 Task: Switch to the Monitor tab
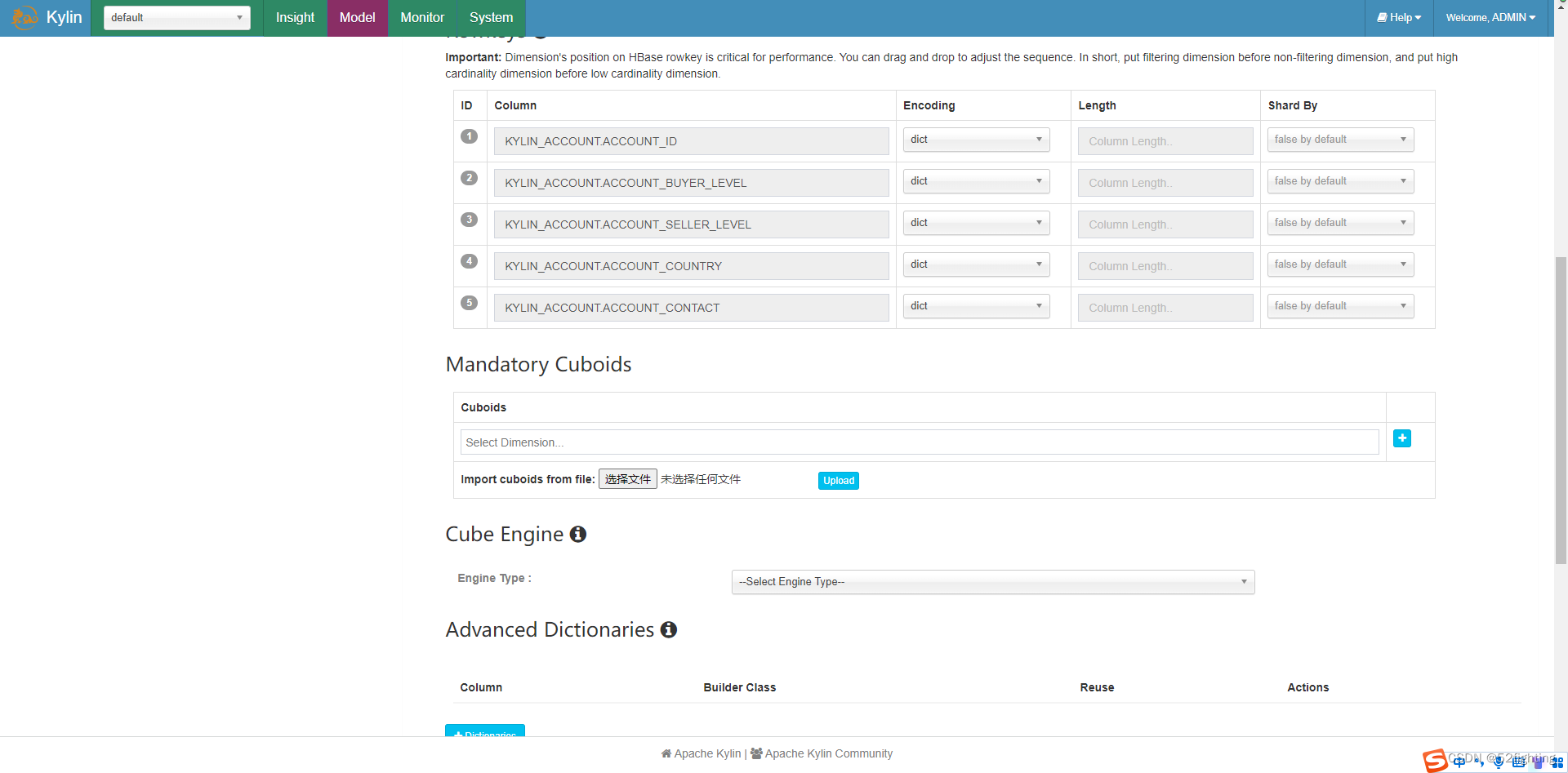tap(422, 17)
